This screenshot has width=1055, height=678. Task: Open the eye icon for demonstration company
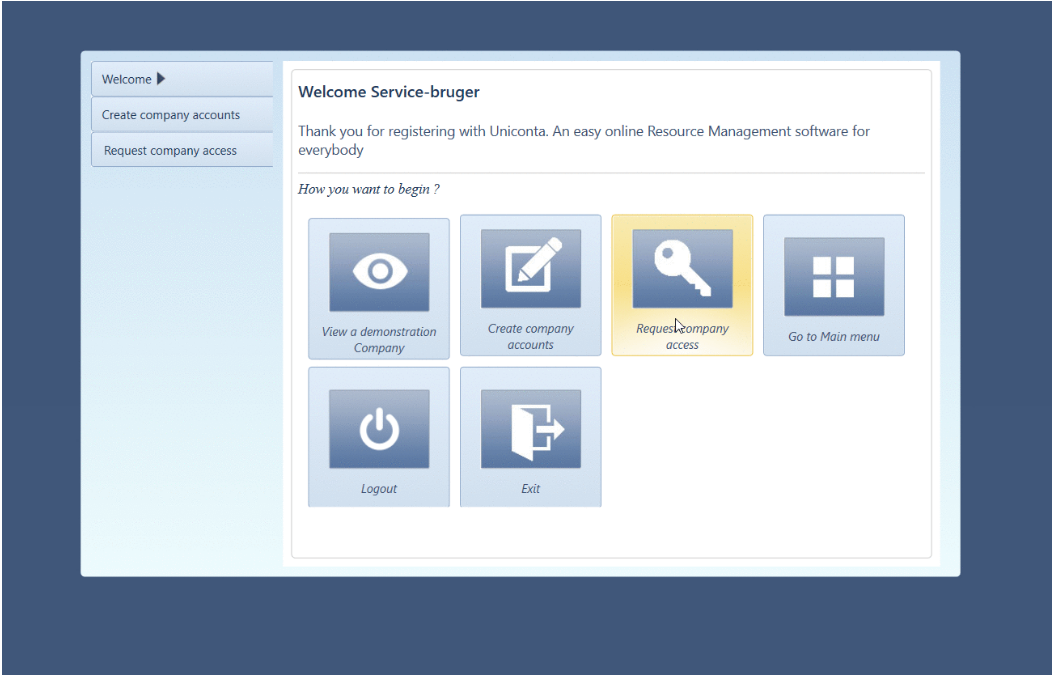[379, 272]
